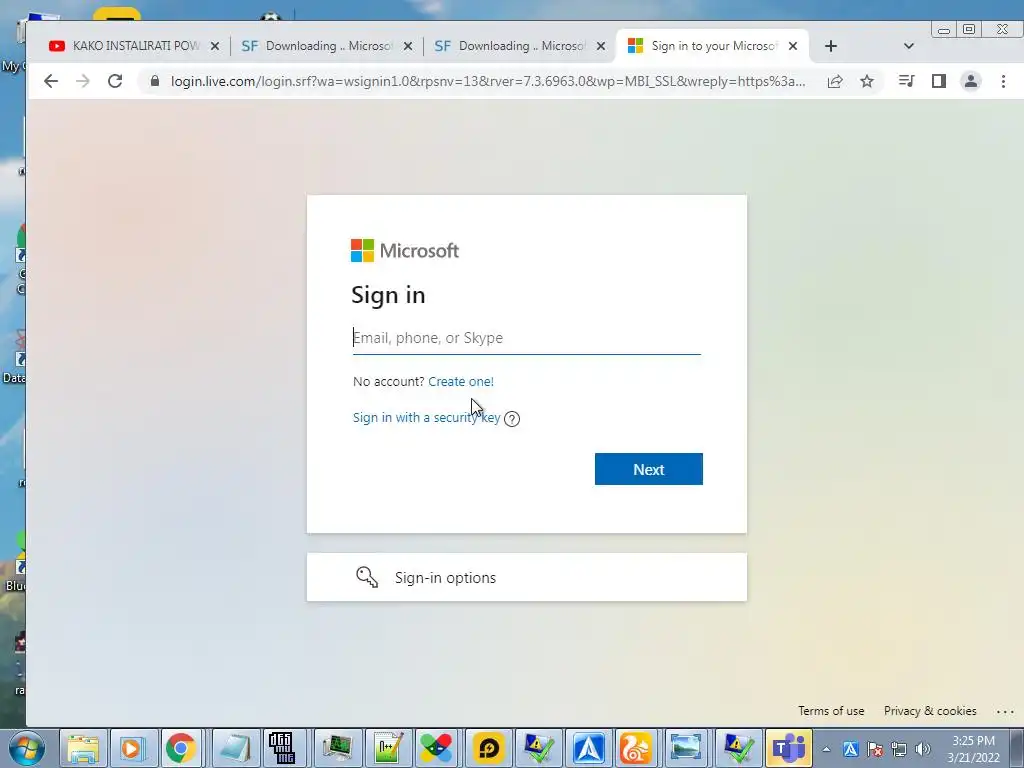
Task: Expand the tab search chevron
Action: 908,46
